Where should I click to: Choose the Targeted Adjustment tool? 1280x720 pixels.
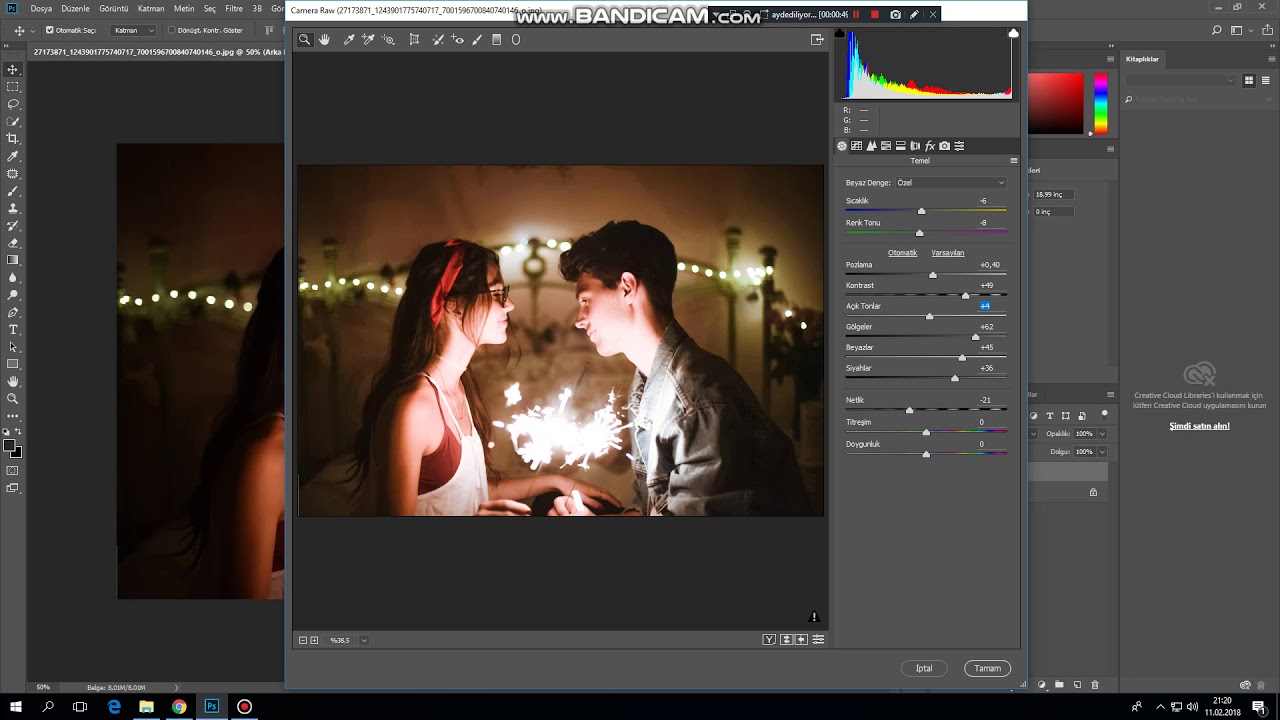(388, 40)
